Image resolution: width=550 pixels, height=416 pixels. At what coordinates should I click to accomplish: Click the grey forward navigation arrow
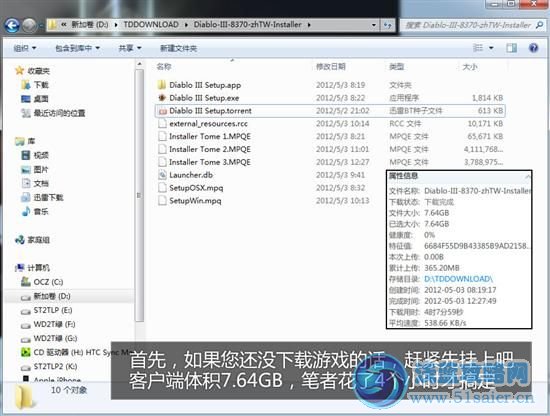pos(29,25)
